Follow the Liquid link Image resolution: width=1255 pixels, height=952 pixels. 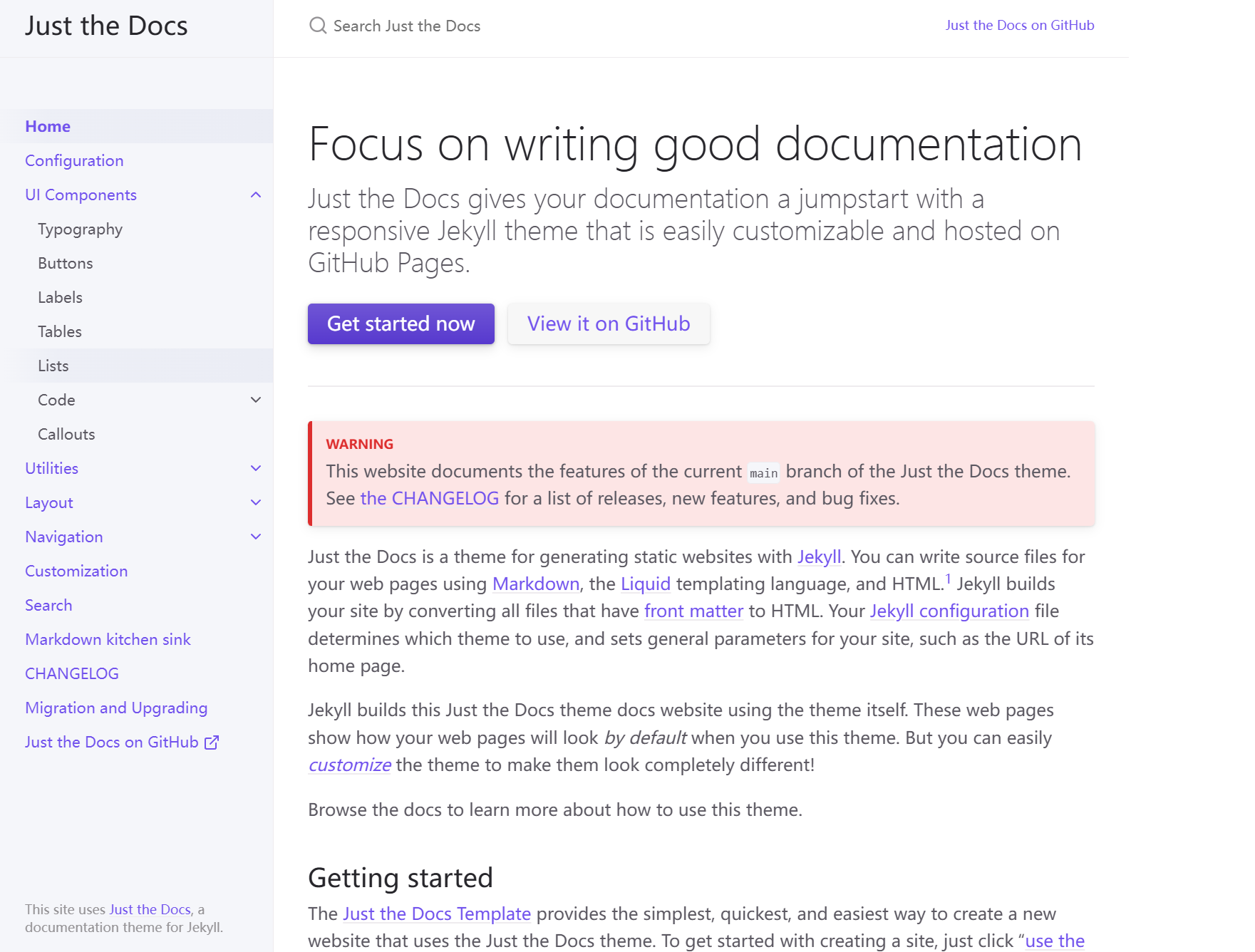coord(646,584)
